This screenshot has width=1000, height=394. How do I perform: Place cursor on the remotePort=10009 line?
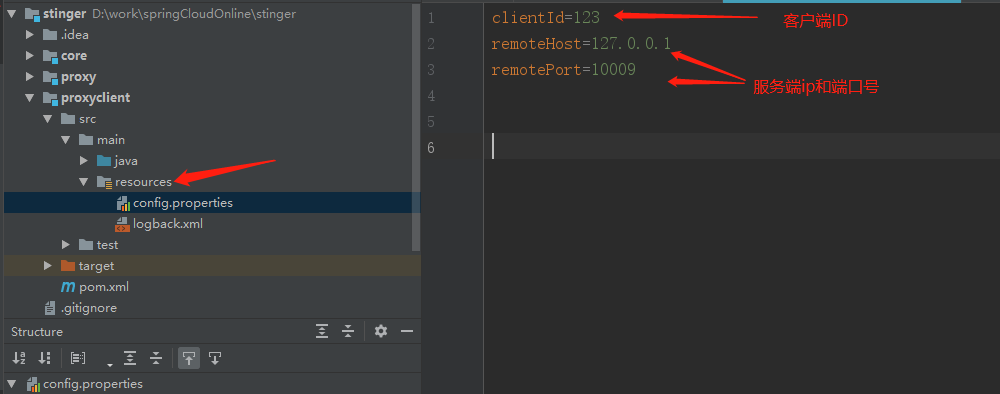tap(563, 70)
